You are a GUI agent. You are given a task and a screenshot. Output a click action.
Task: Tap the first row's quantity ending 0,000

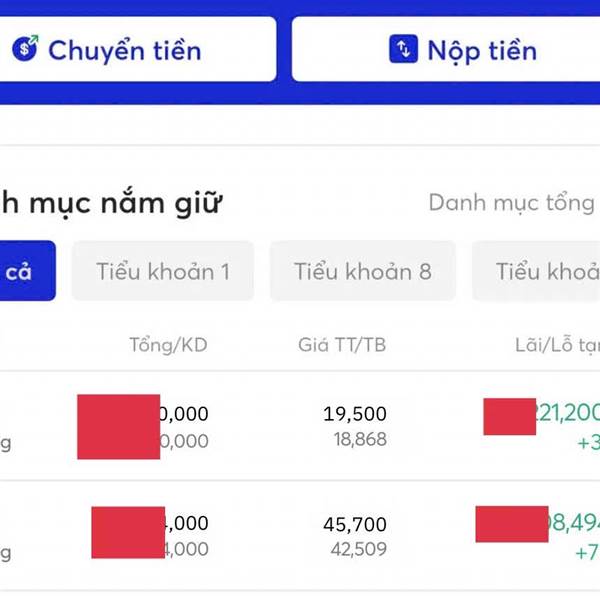(184, 414)
